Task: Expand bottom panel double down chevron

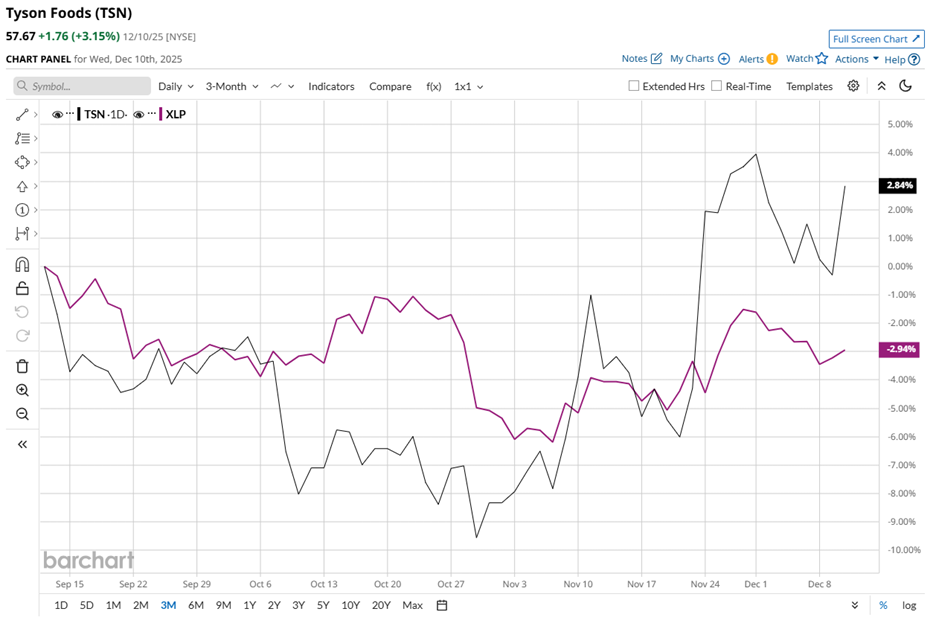Action: [855, 605]
